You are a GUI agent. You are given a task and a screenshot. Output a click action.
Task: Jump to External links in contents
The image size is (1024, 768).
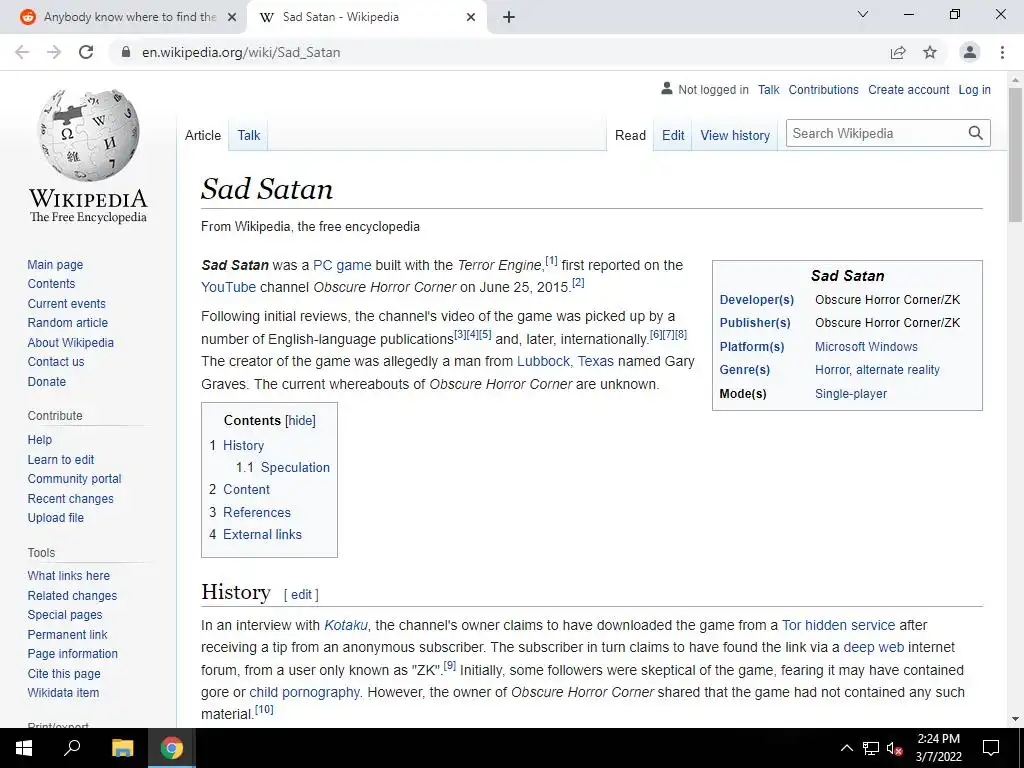(x=262, y=535)
